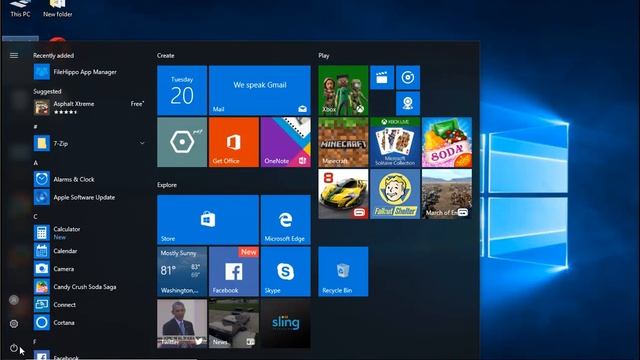The image size is (640, 360).
Task: Click the Create group heading
Action: pyautogui.click(x=166, y=56)
